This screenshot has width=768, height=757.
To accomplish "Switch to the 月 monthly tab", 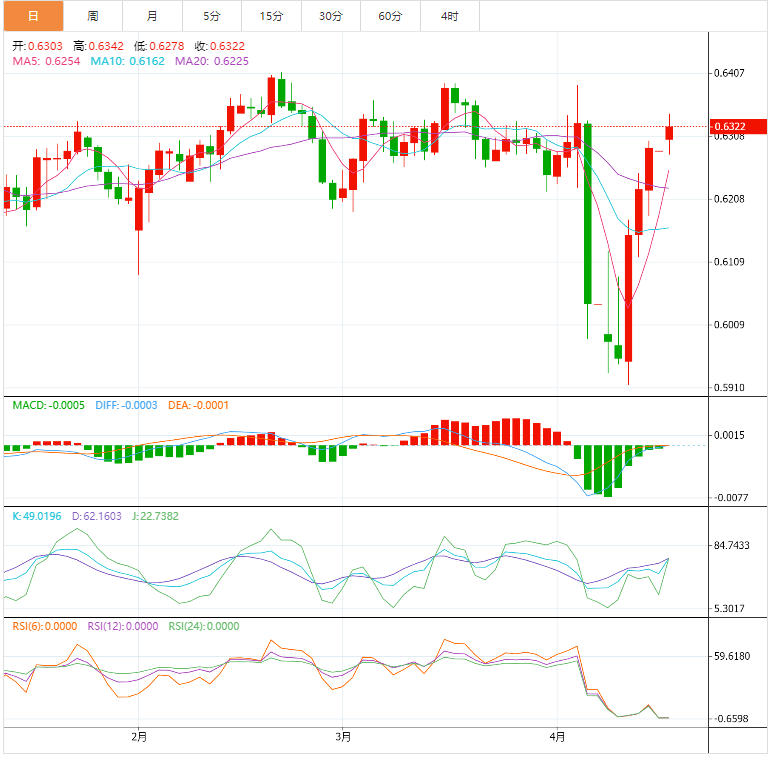I will coord(152,16).
